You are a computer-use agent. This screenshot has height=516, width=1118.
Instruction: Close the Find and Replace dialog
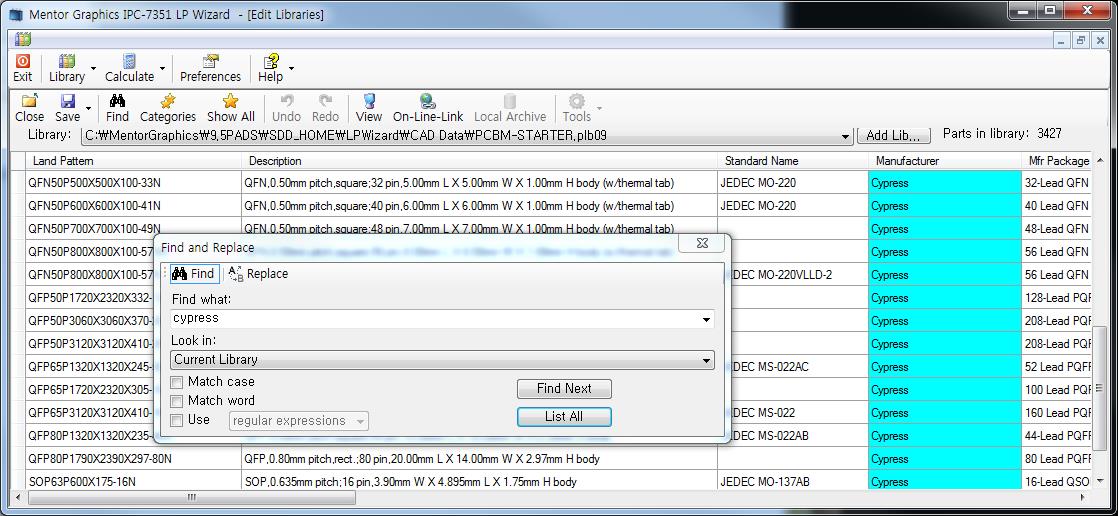tap(702, 244)
